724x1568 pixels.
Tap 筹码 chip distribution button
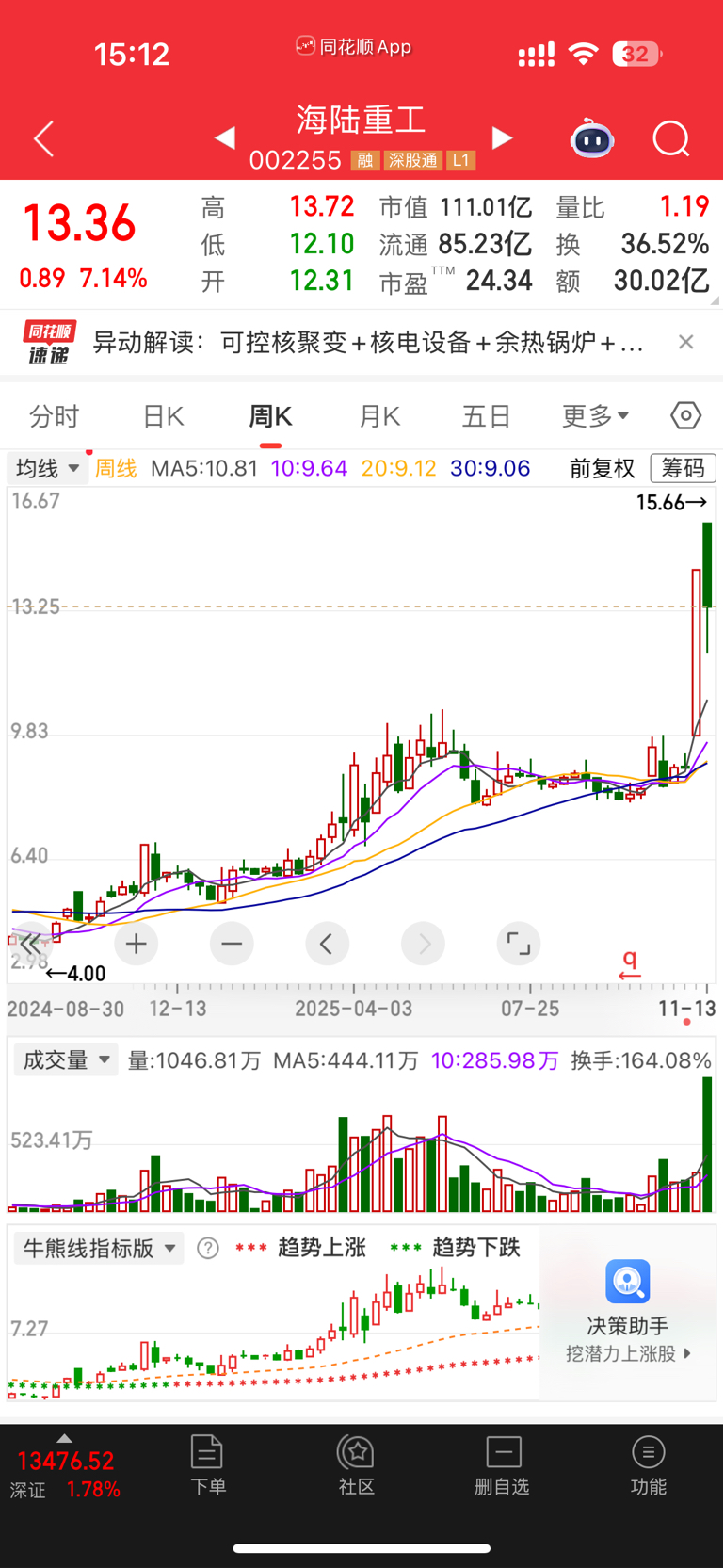pos(683,468)
